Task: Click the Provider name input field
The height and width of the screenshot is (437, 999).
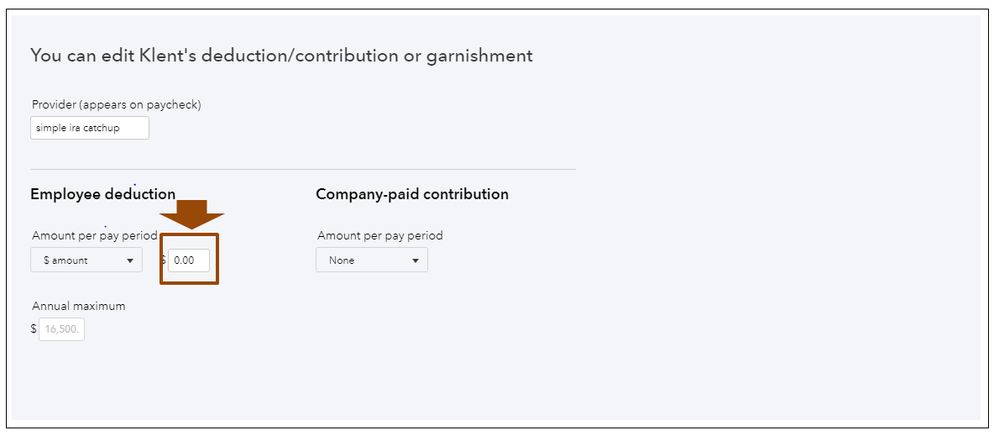Action: 90,128
